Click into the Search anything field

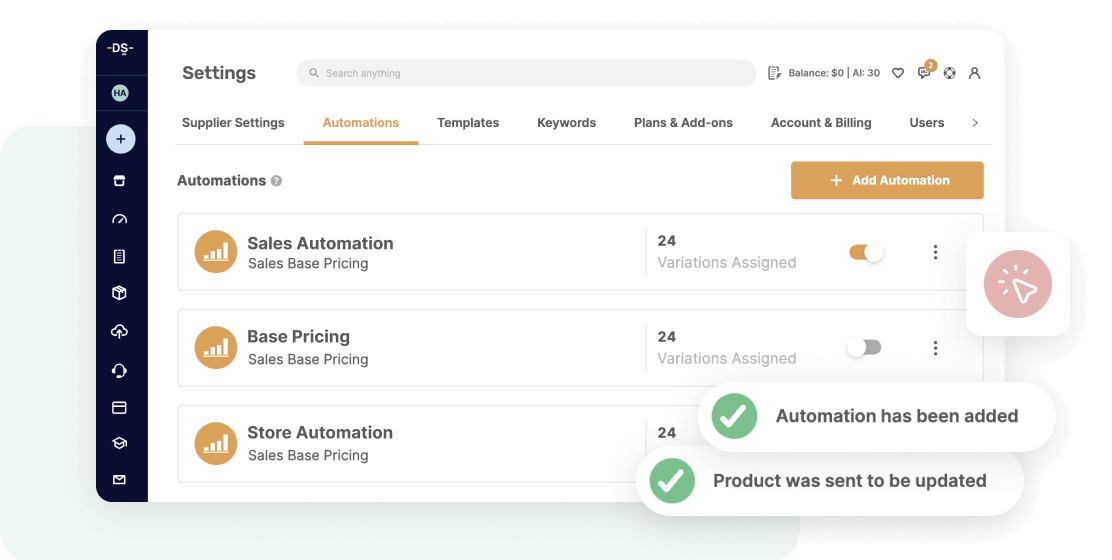(x=526, y=73)
